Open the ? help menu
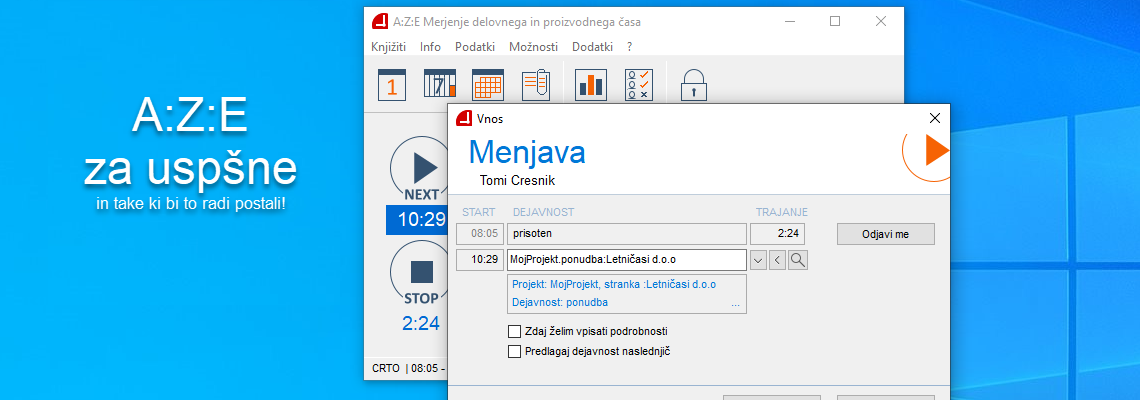The image size is (1140, 400). point(630,47)
